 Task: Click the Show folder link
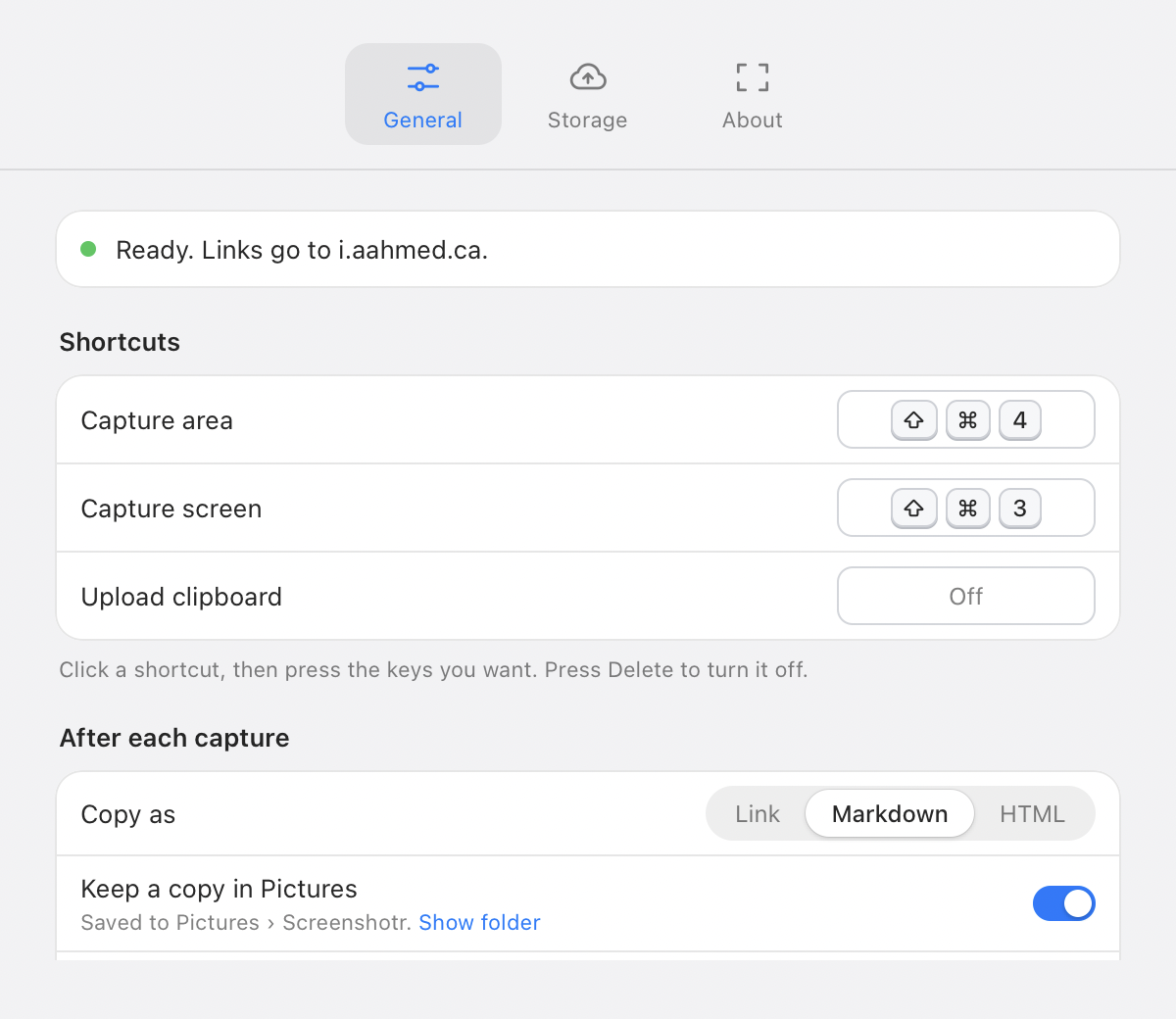tap(479, 922)
